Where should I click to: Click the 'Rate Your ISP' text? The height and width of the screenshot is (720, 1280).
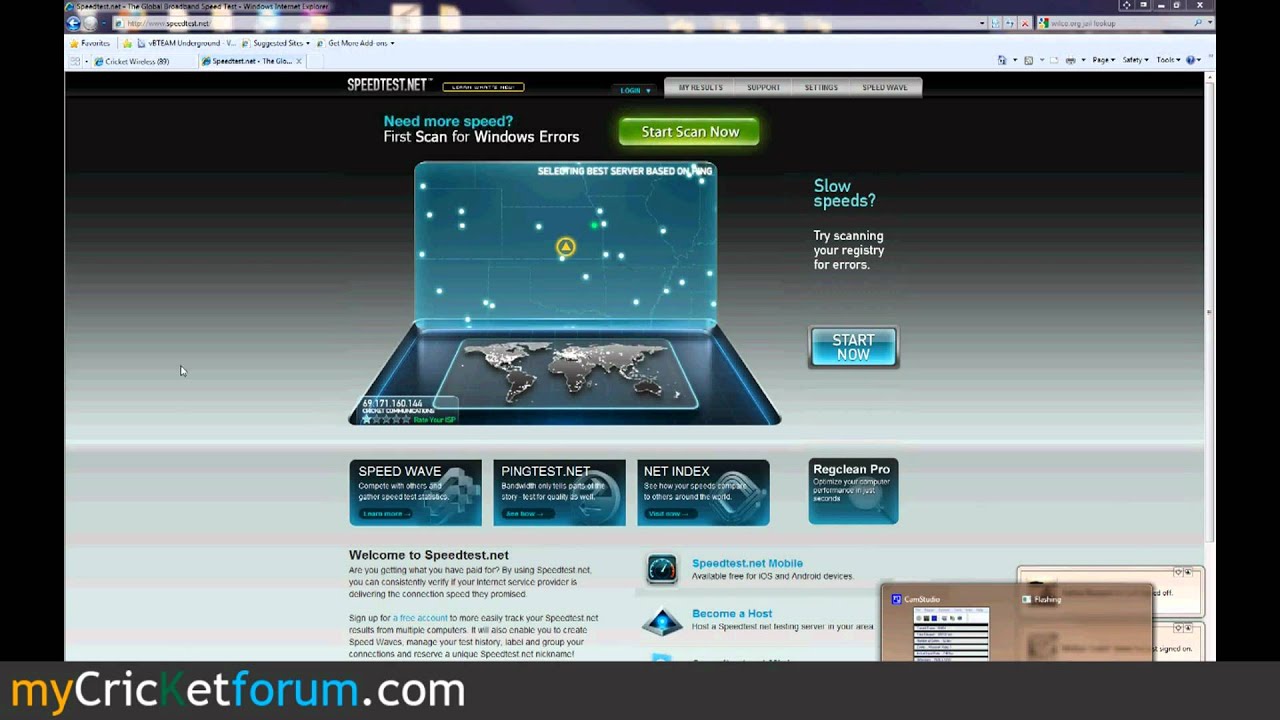click(x=434, y=419)
